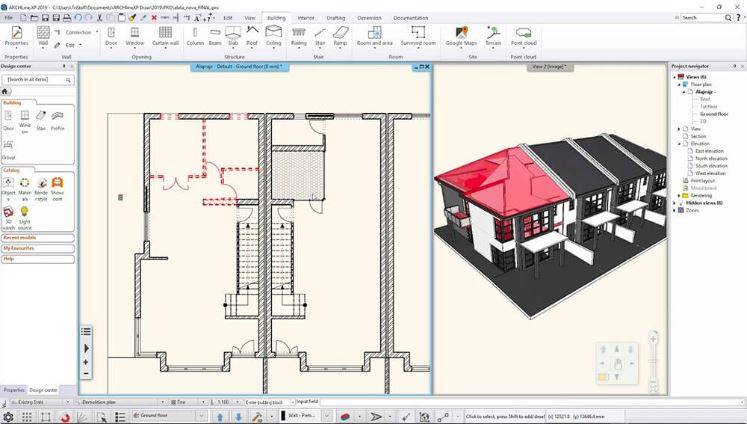Viewport: 747px width, 424px height.
Task: Choose the Ramp tool
Action: 340,36
